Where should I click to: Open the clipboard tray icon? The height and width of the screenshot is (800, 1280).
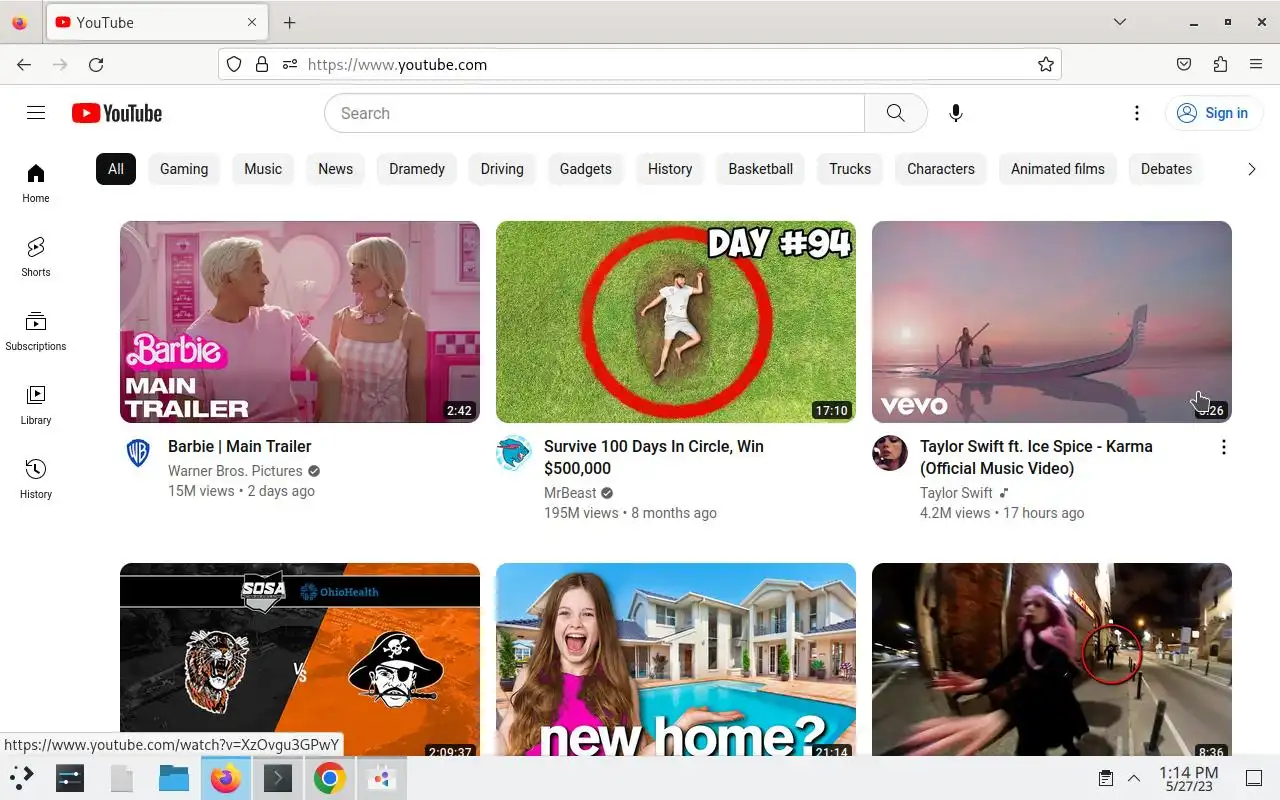(x=1106, y=778)
